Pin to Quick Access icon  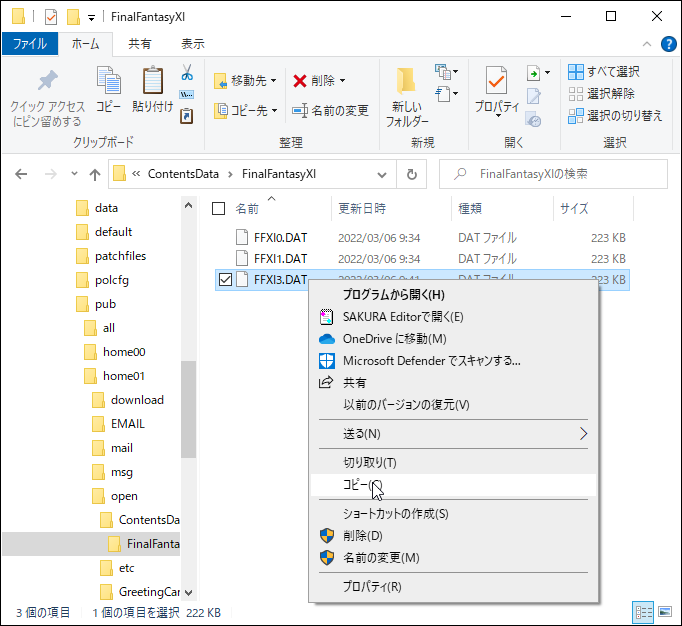click(47, 81)
